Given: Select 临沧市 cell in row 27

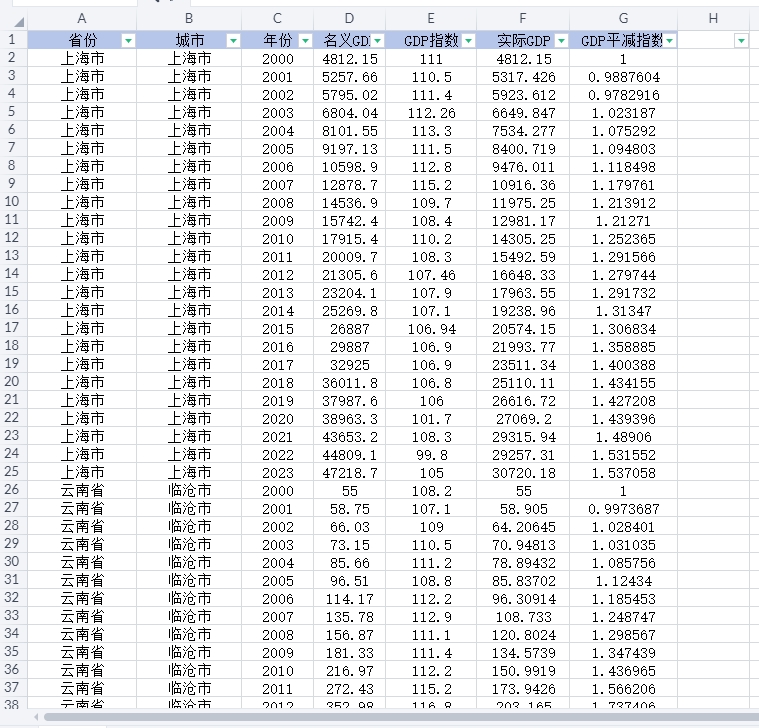Looking at the screenshot, I should click(189, 508).
